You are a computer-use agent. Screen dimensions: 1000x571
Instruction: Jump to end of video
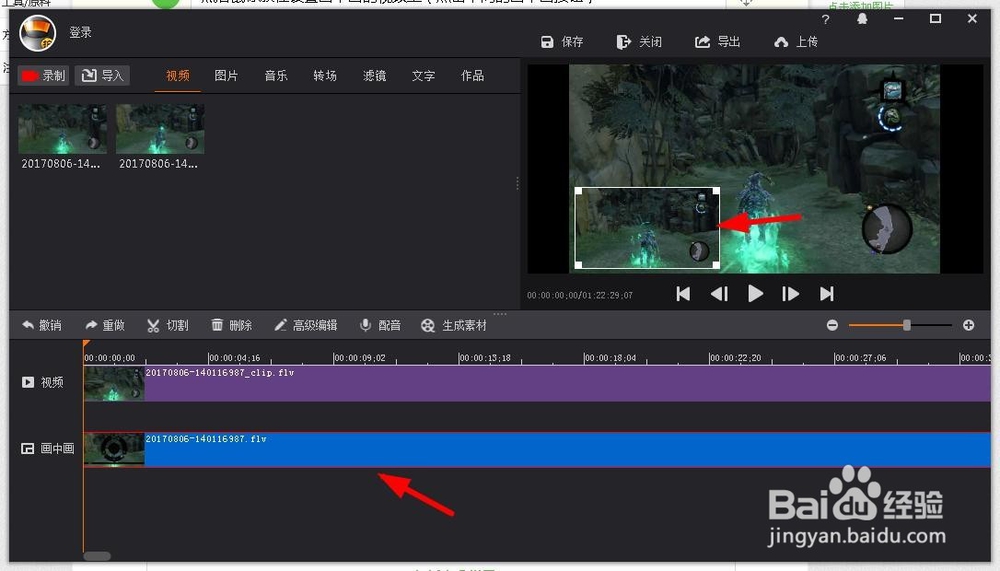coord(827,294)
